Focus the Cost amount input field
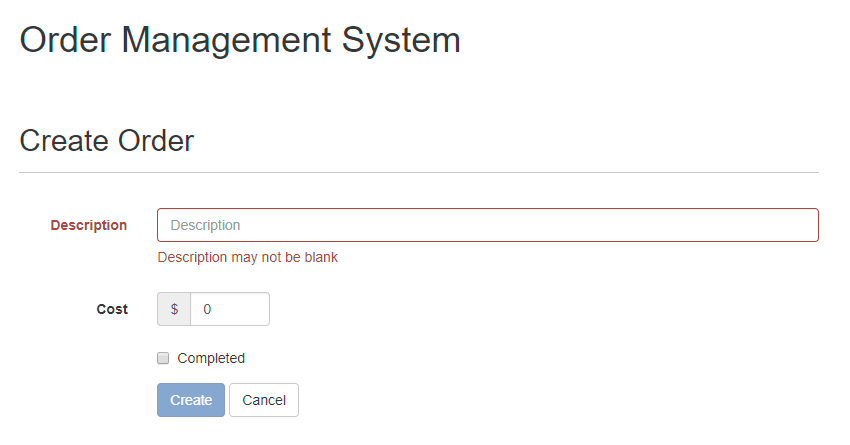Screen dimensions: 850x445 click(229, 309)
